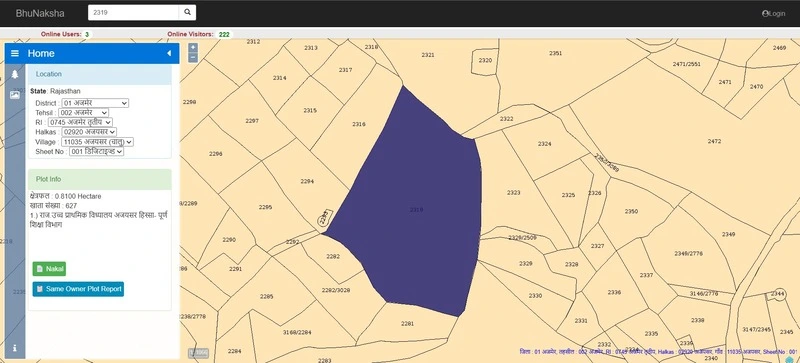Select plot 2351 on the map
This screenshot has height=363, width=800.
coord(556,53)
